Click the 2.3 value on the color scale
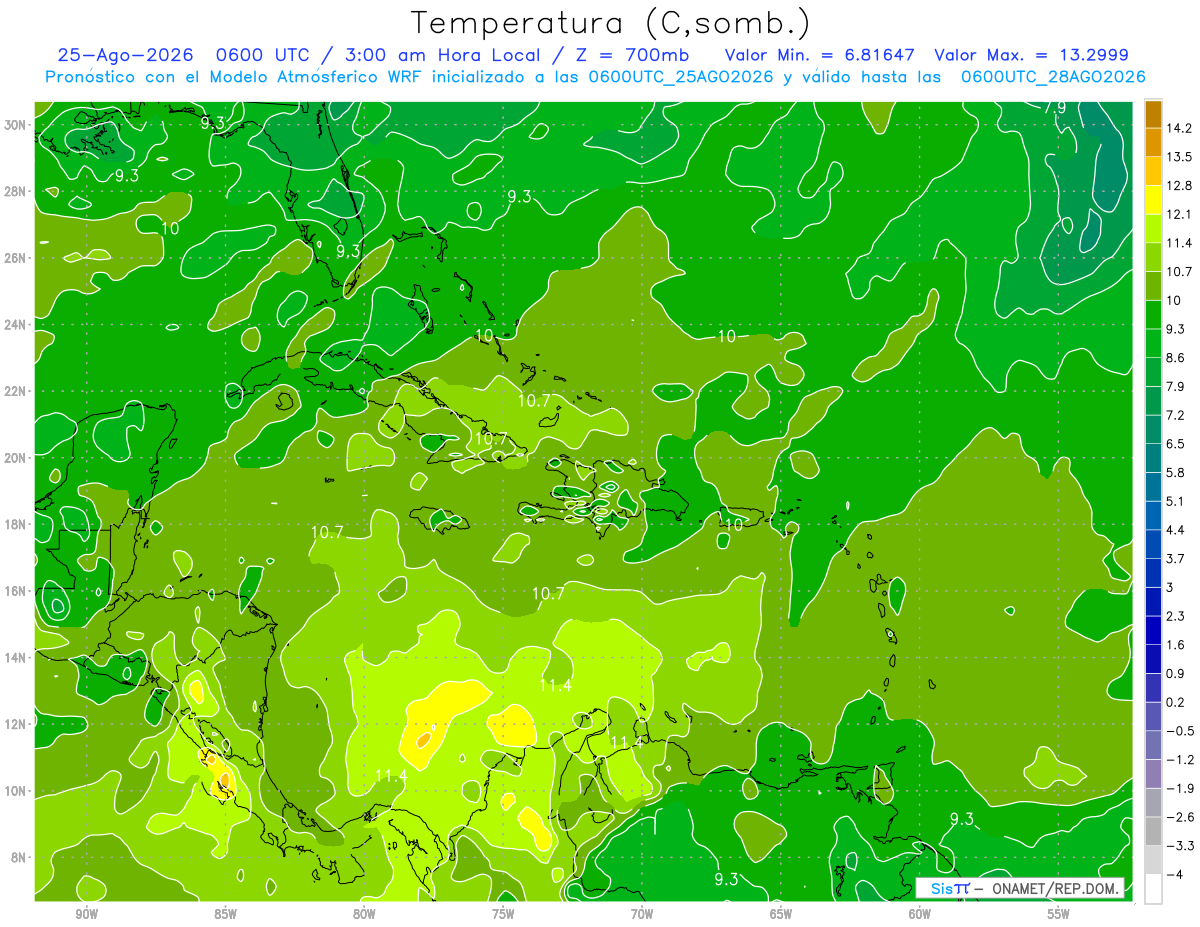Screen dimensions: 1200x927 (x=1176, y=616)
